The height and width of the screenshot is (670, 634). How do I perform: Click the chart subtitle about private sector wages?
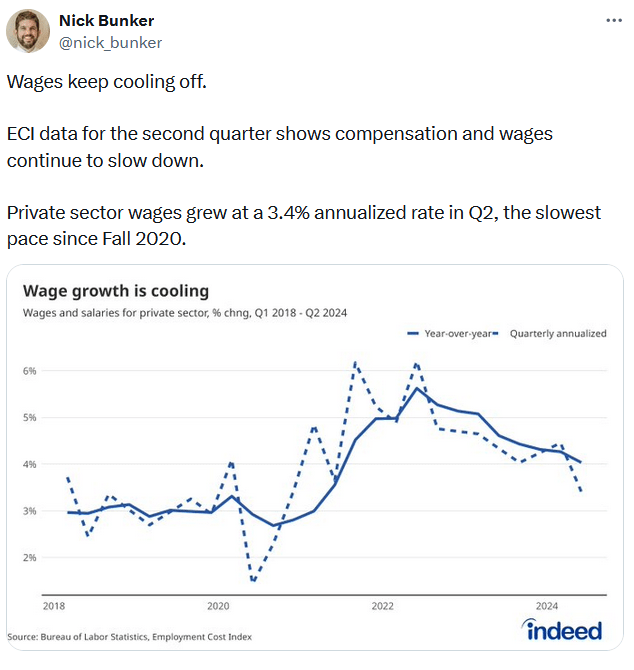185,313
